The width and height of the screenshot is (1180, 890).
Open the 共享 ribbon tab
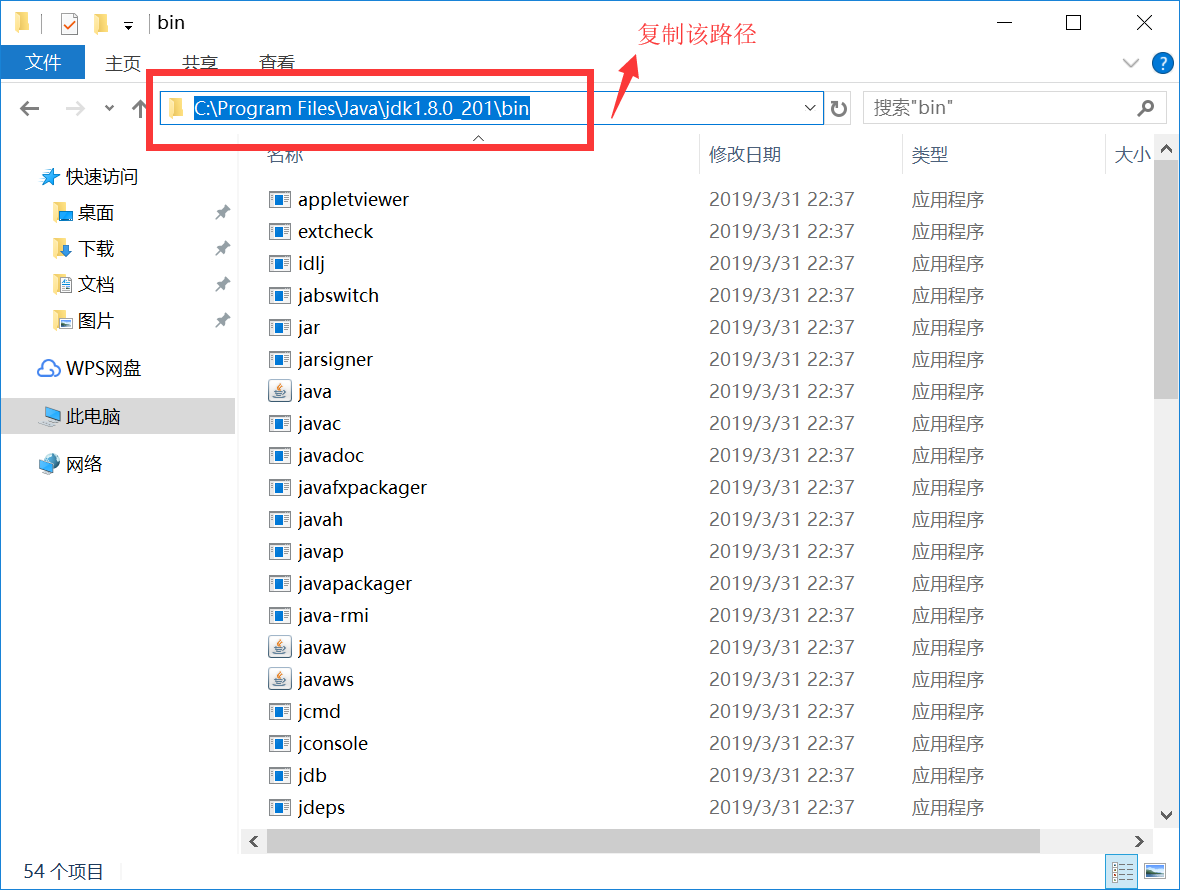[x=199, y=63]
